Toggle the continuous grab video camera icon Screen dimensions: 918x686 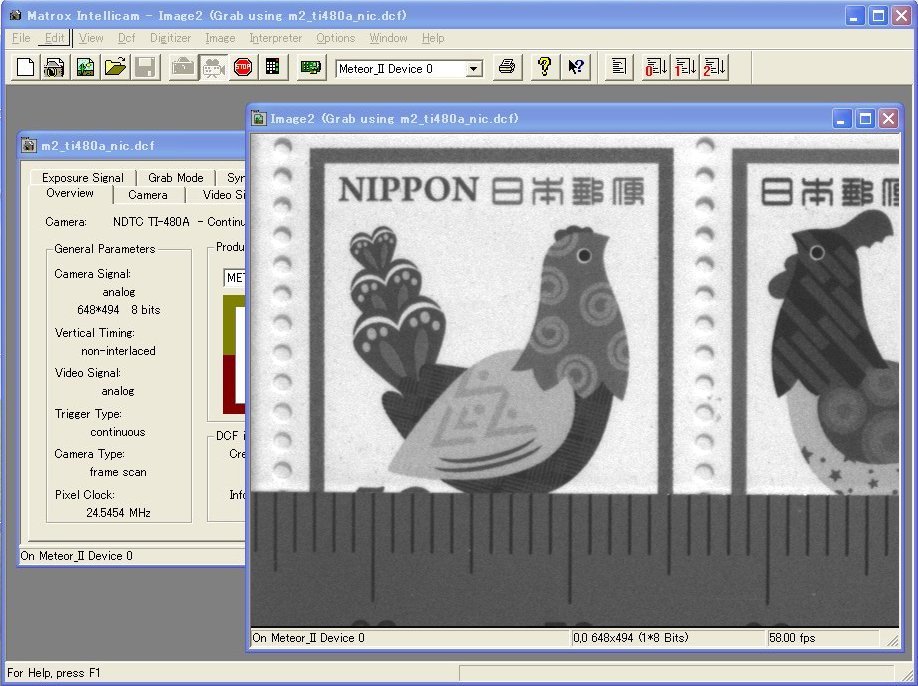pos(213,67)
